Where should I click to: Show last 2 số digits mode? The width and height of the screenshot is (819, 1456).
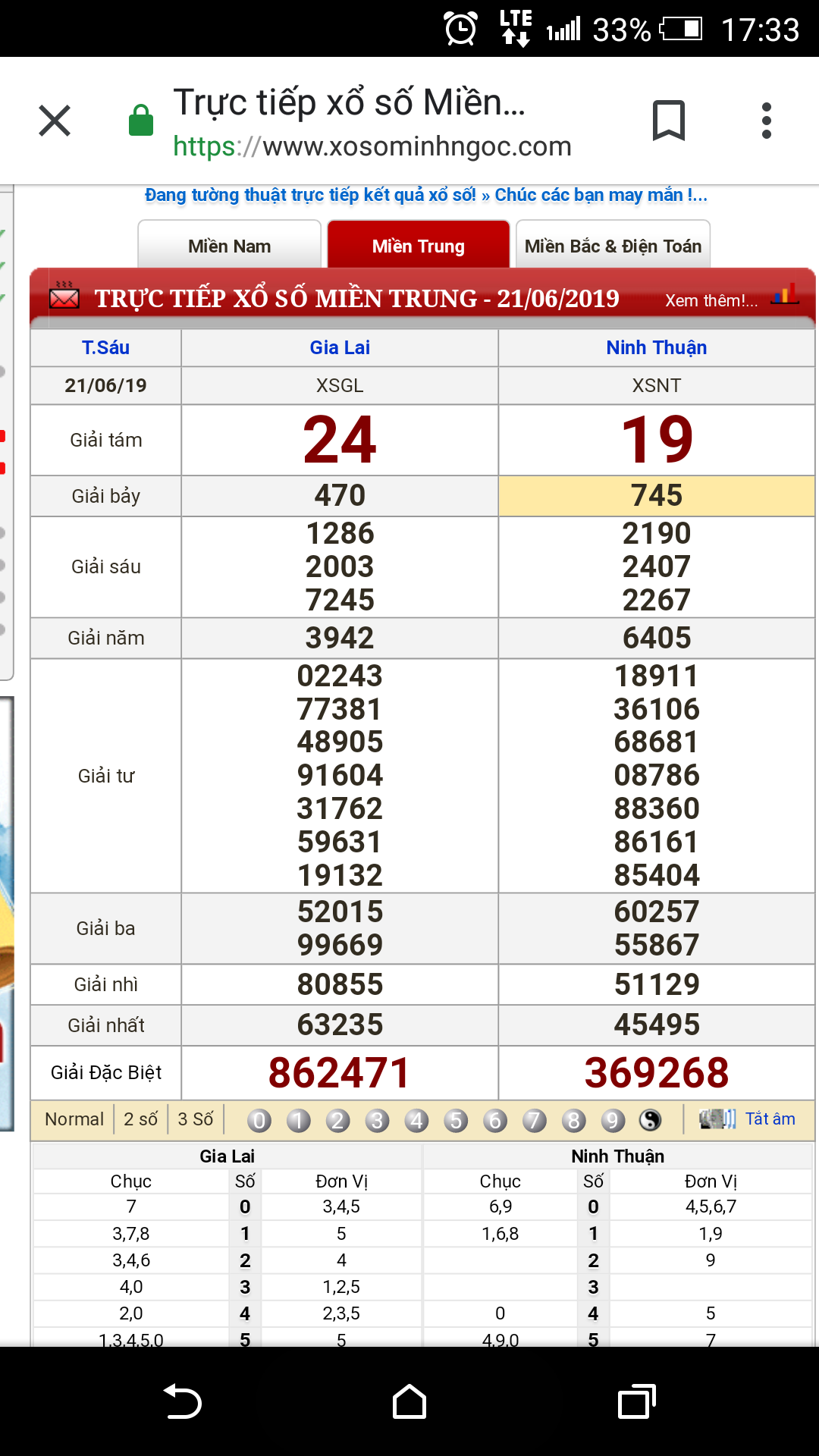coord(141,1119)
